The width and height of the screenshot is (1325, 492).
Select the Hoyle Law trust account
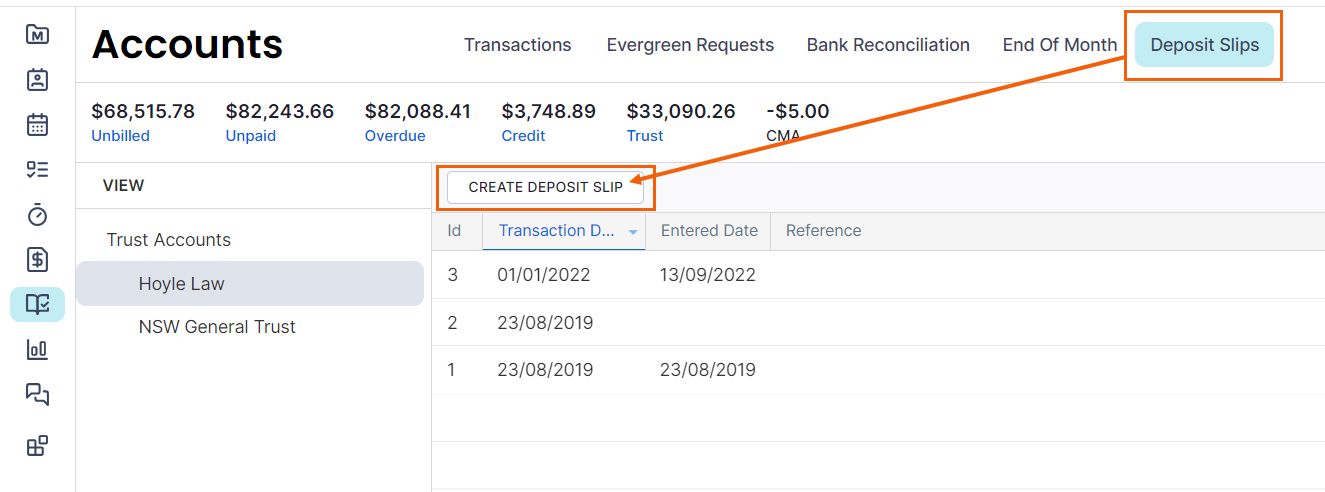coord(250,283)
